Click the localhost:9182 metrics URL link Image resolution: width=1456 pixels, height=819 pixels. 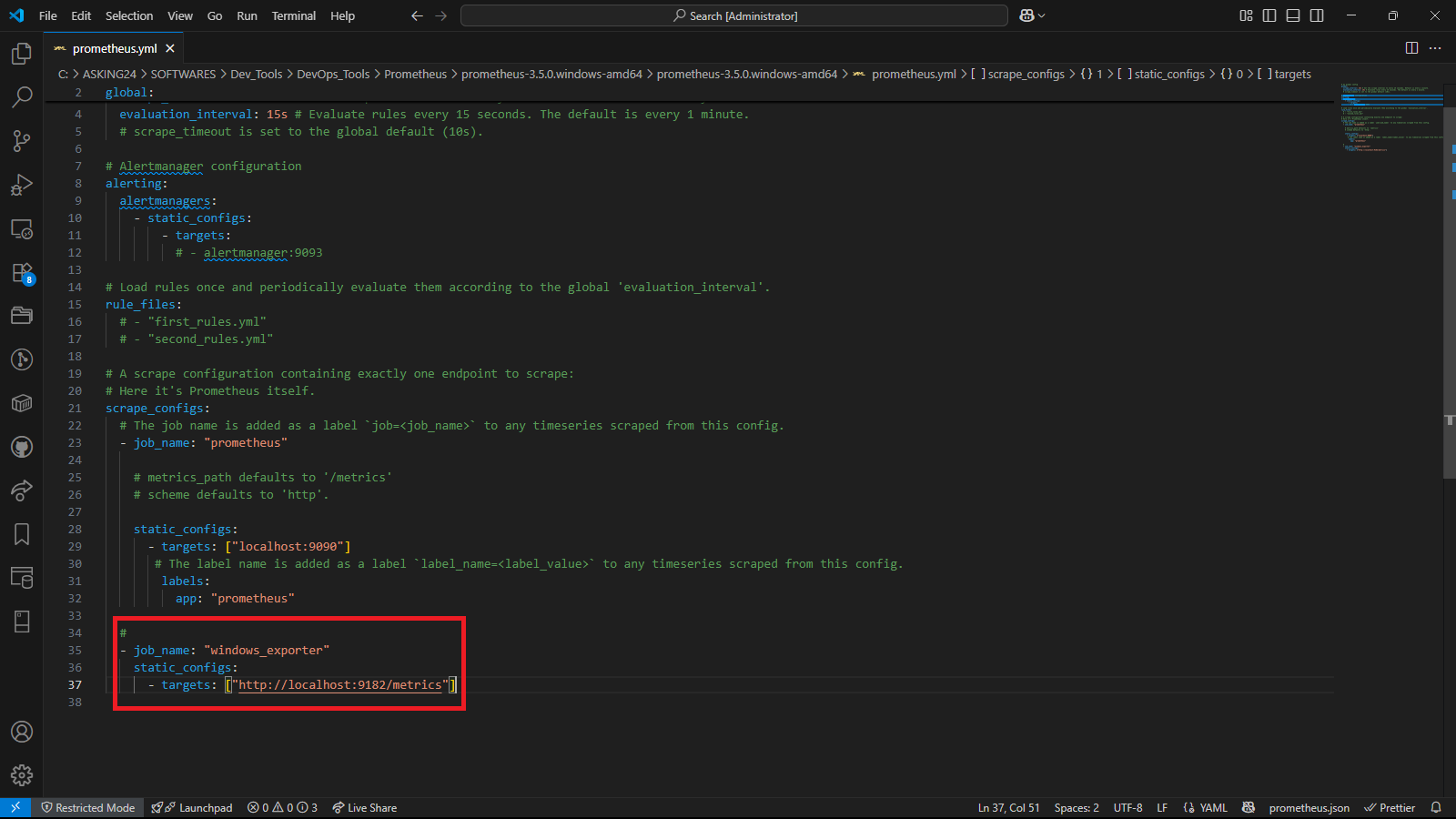point(339,684)
